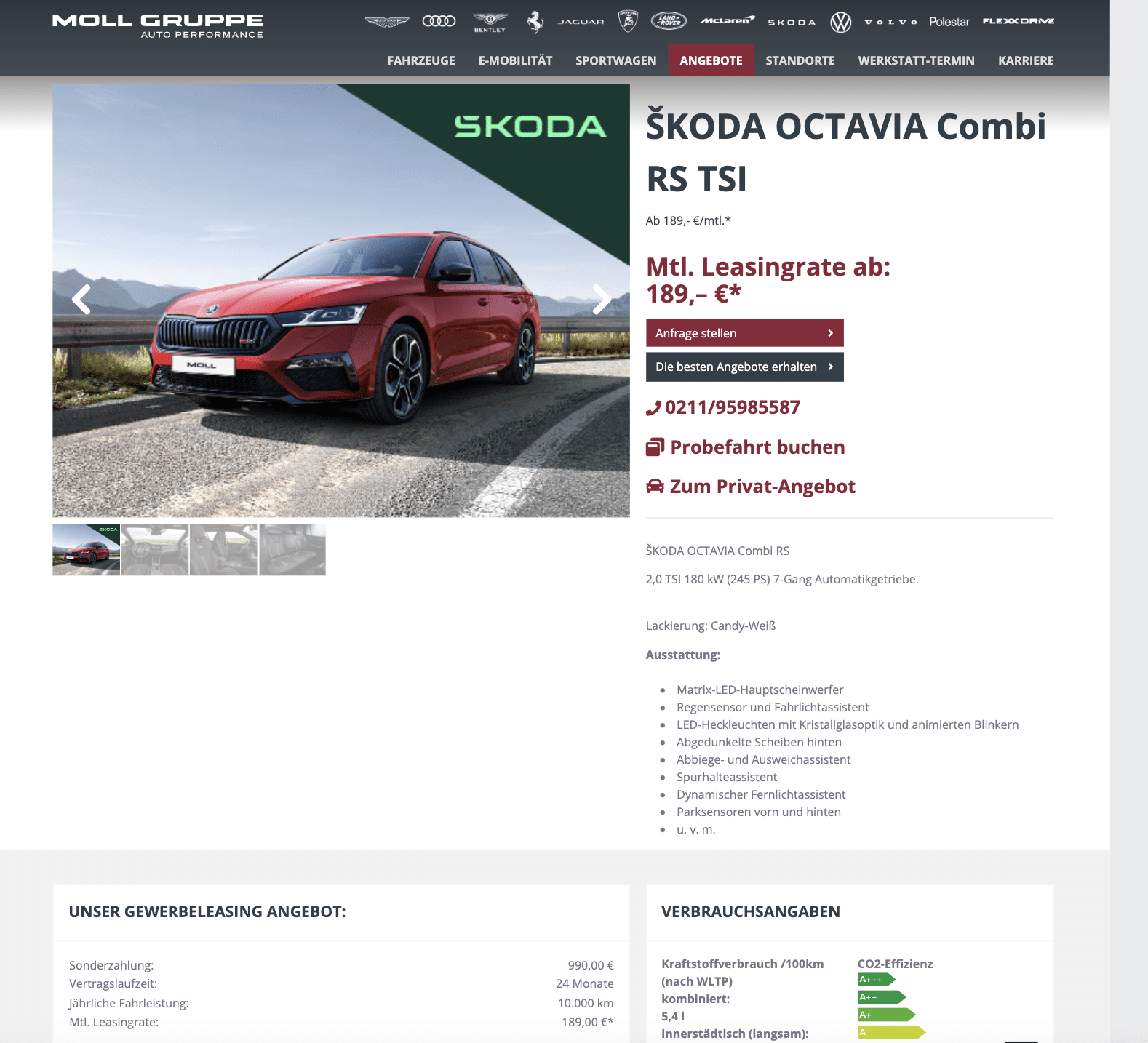Open the Aston Martin wings logo
The width and height of the screenshot is (1148, 1043).
[387, 22]
